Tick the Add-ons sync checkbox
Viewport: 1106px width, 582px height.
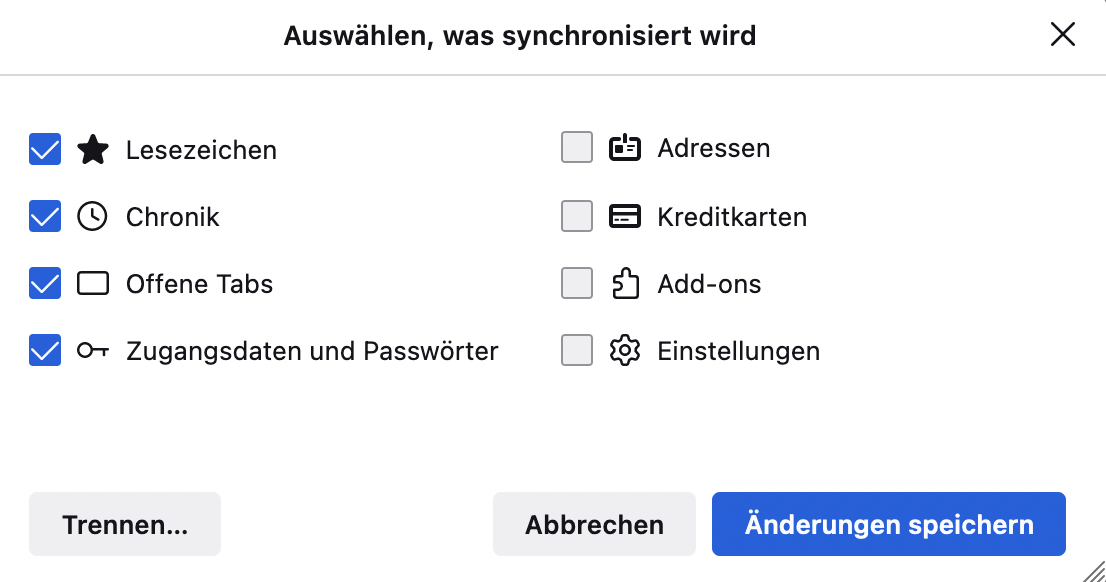pyautogui.click(x=577, y=284)
